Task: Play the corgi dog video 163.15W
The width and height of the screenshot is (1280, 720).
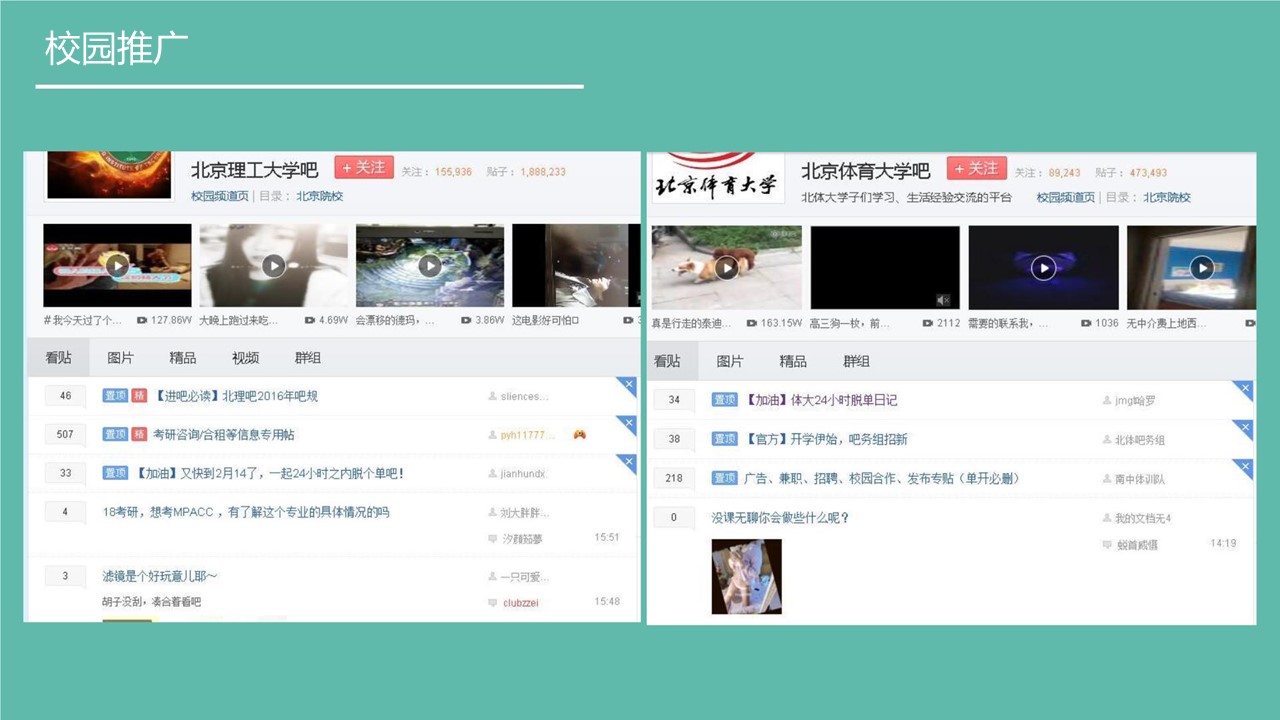Action: pyautogui.click(x=726, y=268)
